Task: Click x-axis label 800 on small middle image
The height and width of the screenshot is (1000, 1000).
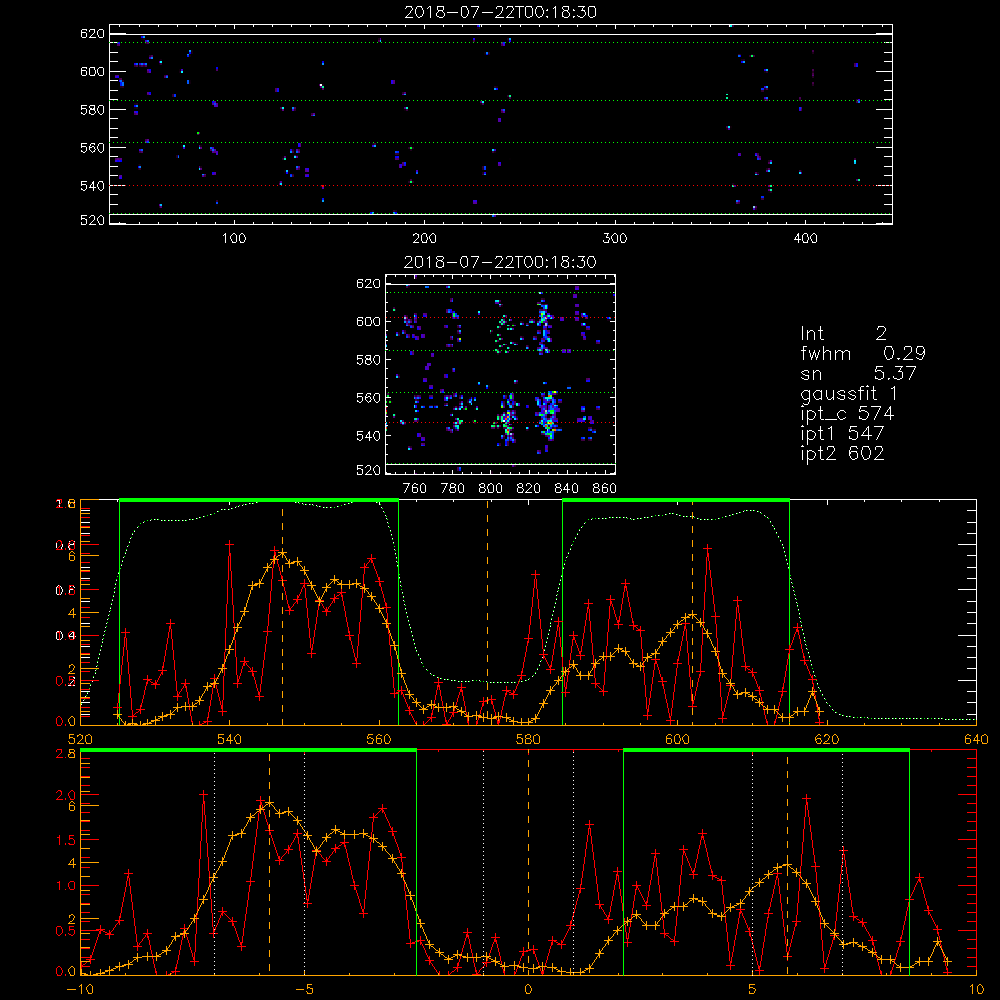Action: pyautogui.click(x=490, y=489)
